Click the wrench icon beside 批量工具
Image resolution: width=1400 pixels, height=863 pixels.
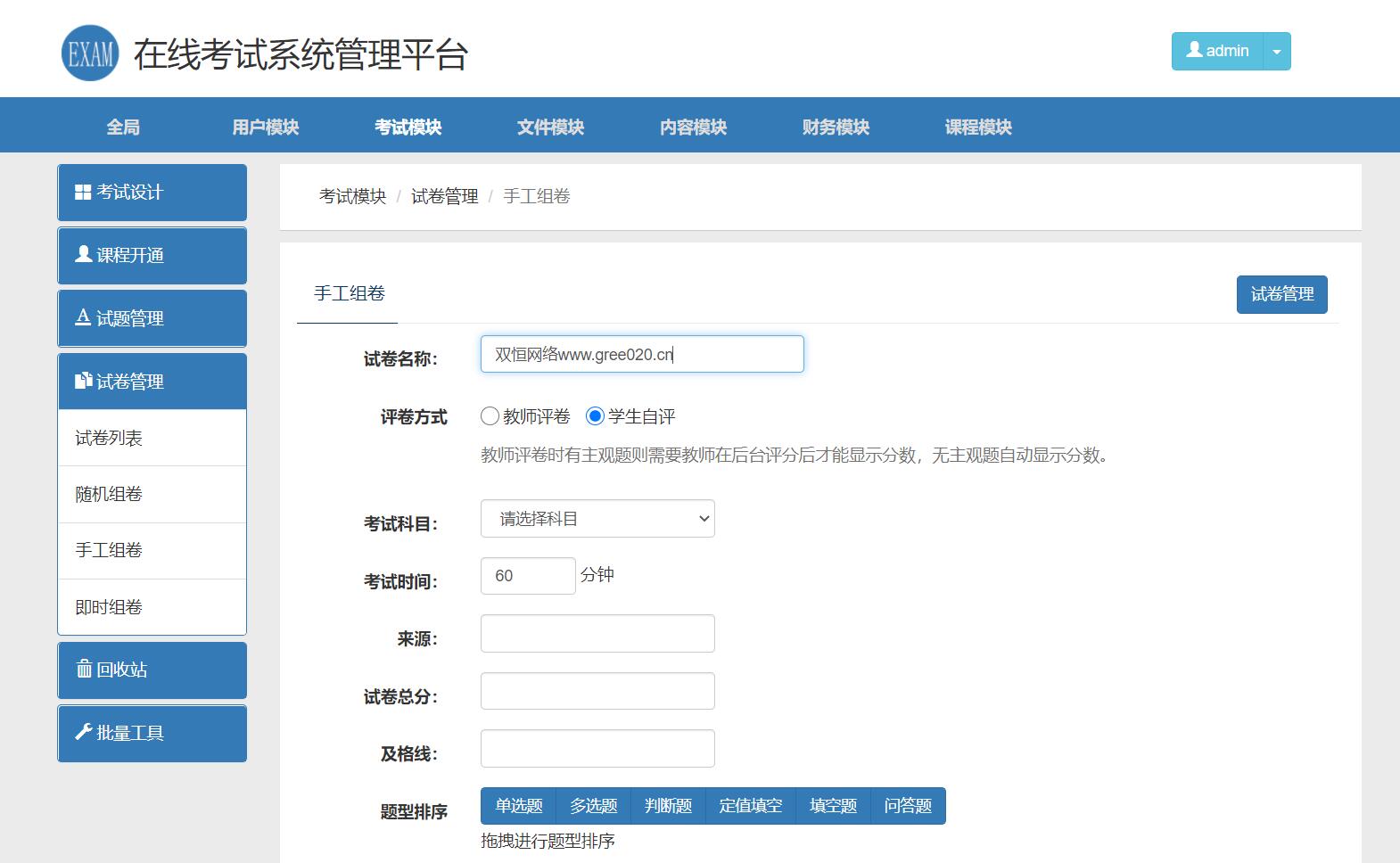pyautogui.click(x=84, y=732)
